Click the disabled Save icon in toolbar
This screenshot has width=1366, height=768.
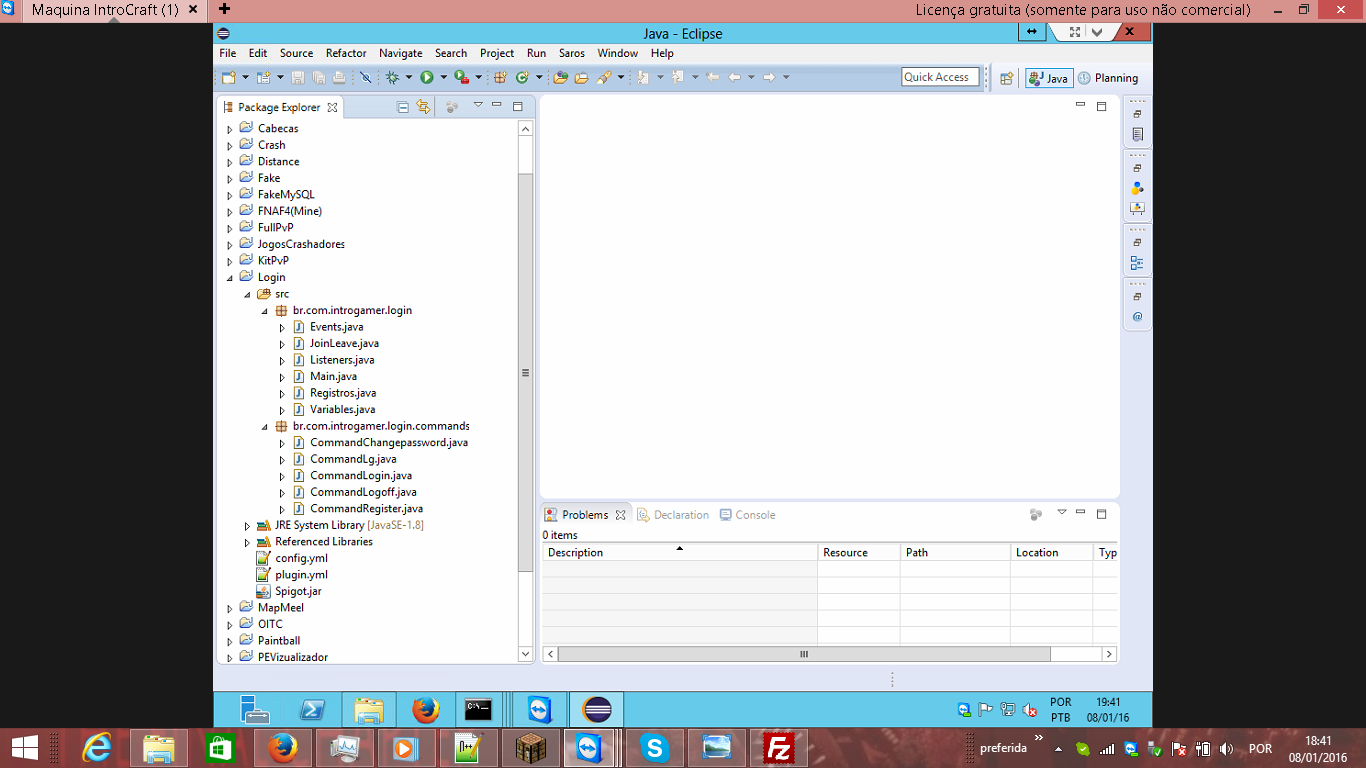(x=298, y=77)
